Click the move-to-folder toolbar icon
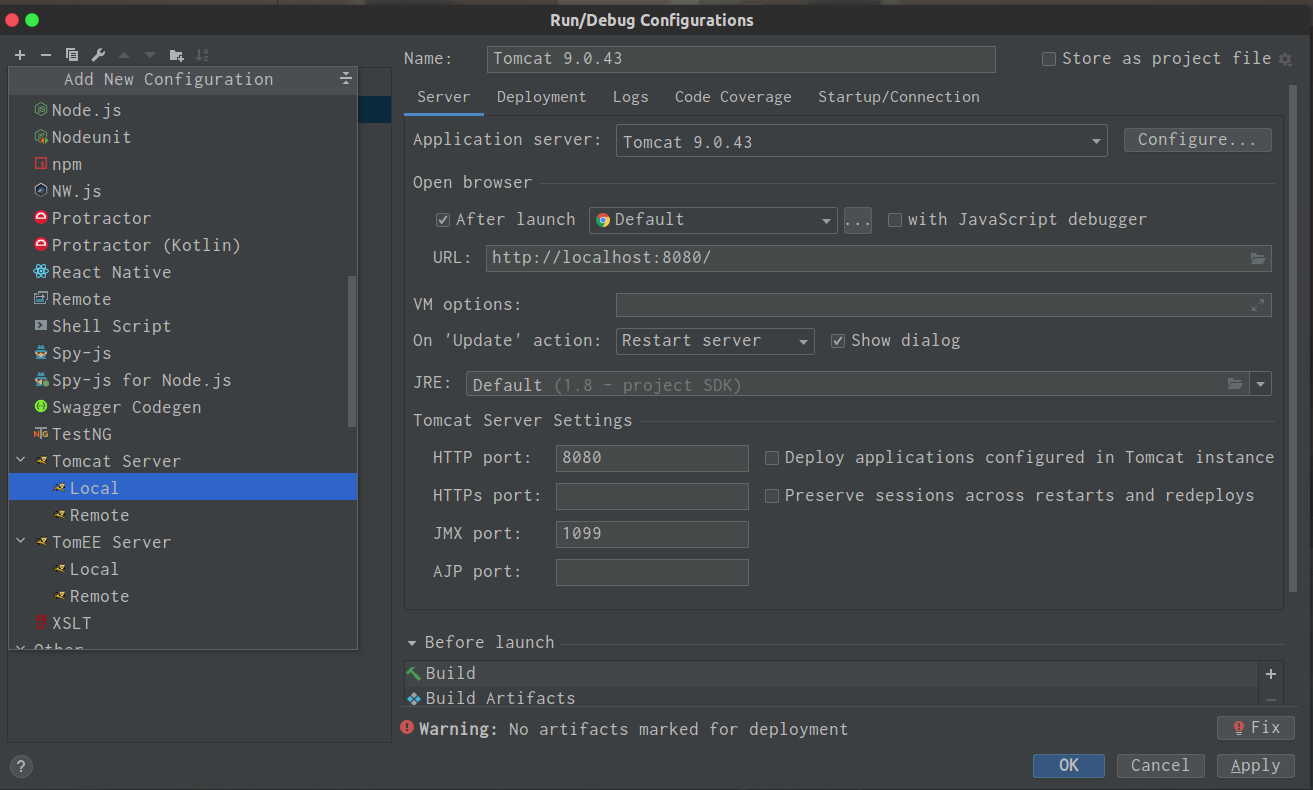The width and height of the screenshot is (1313, 790). pyautogui.click(x=177, y=55)
